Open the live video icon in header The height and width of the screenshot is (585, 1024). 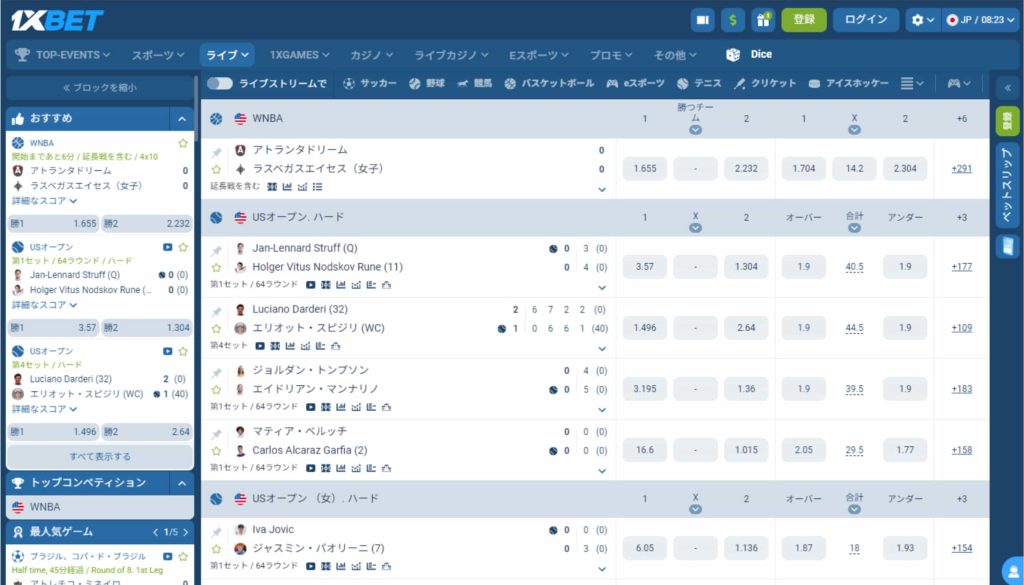(x=703, y=20)
